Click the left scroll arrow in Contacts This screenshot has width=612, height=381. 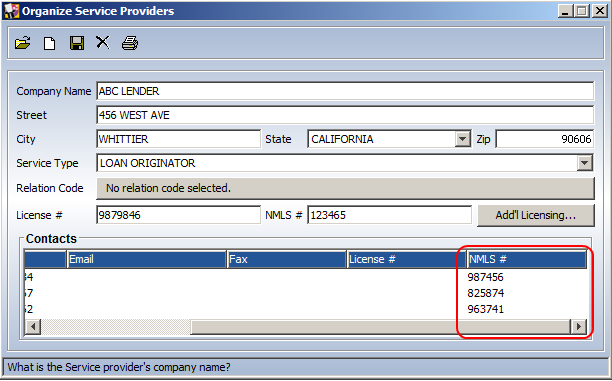point(33,326)
